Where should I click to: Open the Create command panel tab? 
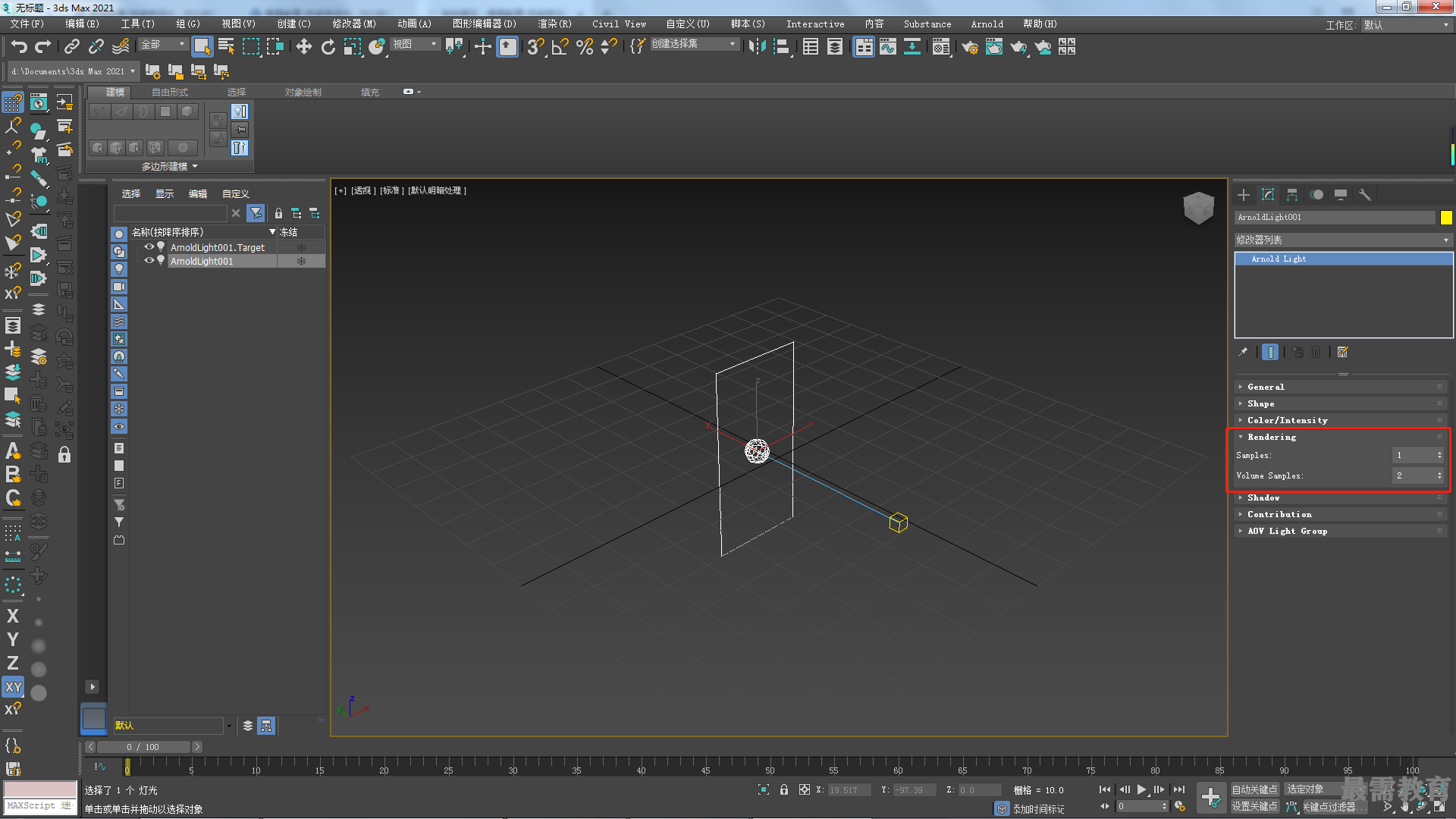(1244, 195)
